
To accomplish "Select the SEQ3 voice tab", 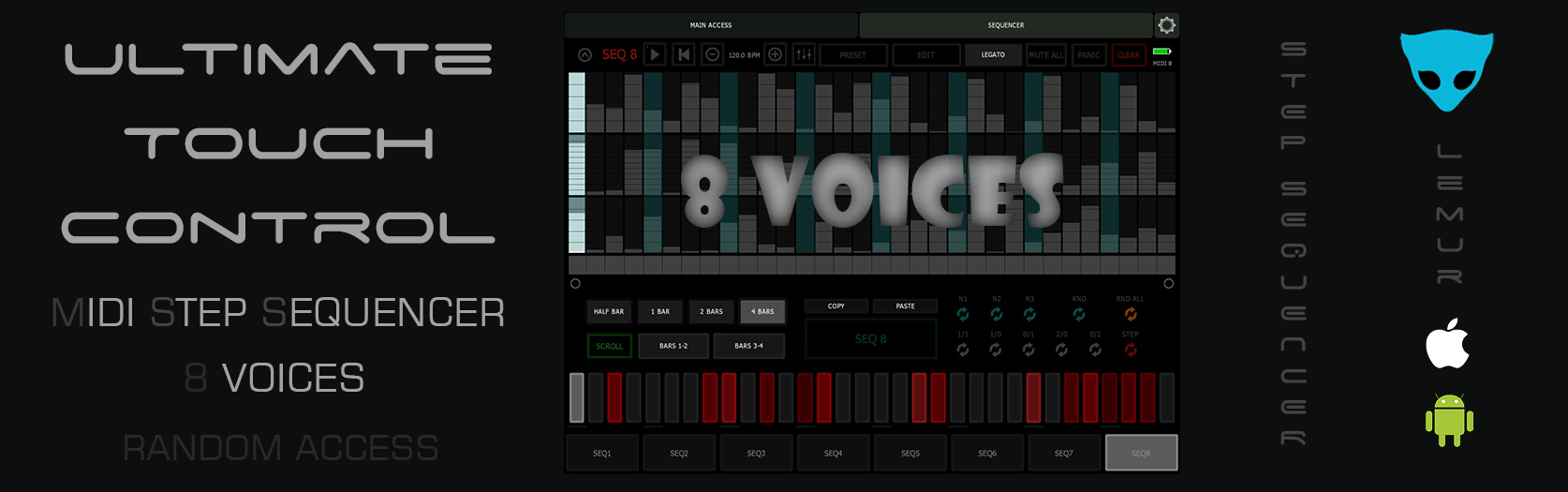I will (756, 454).
